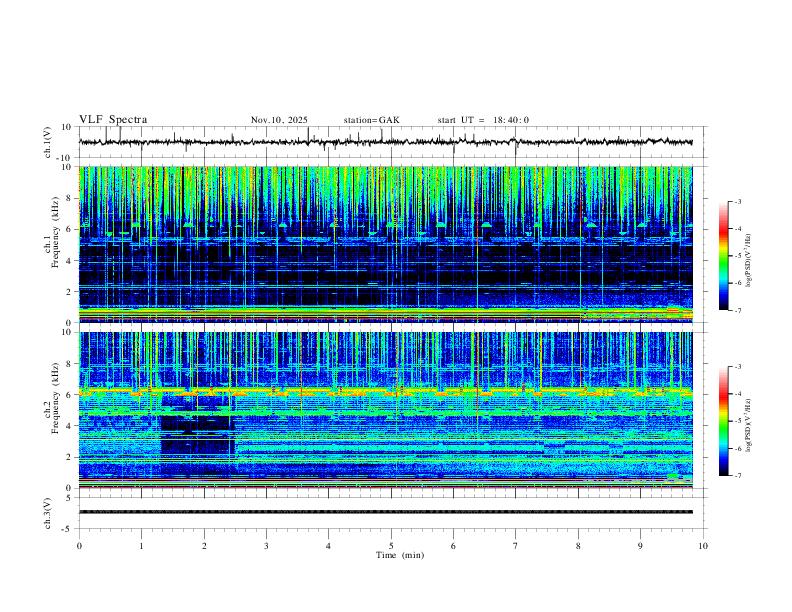Screen dimensions: 792x612
Task: Click time axis tick label '0'
Action: (x=79, y=546)
